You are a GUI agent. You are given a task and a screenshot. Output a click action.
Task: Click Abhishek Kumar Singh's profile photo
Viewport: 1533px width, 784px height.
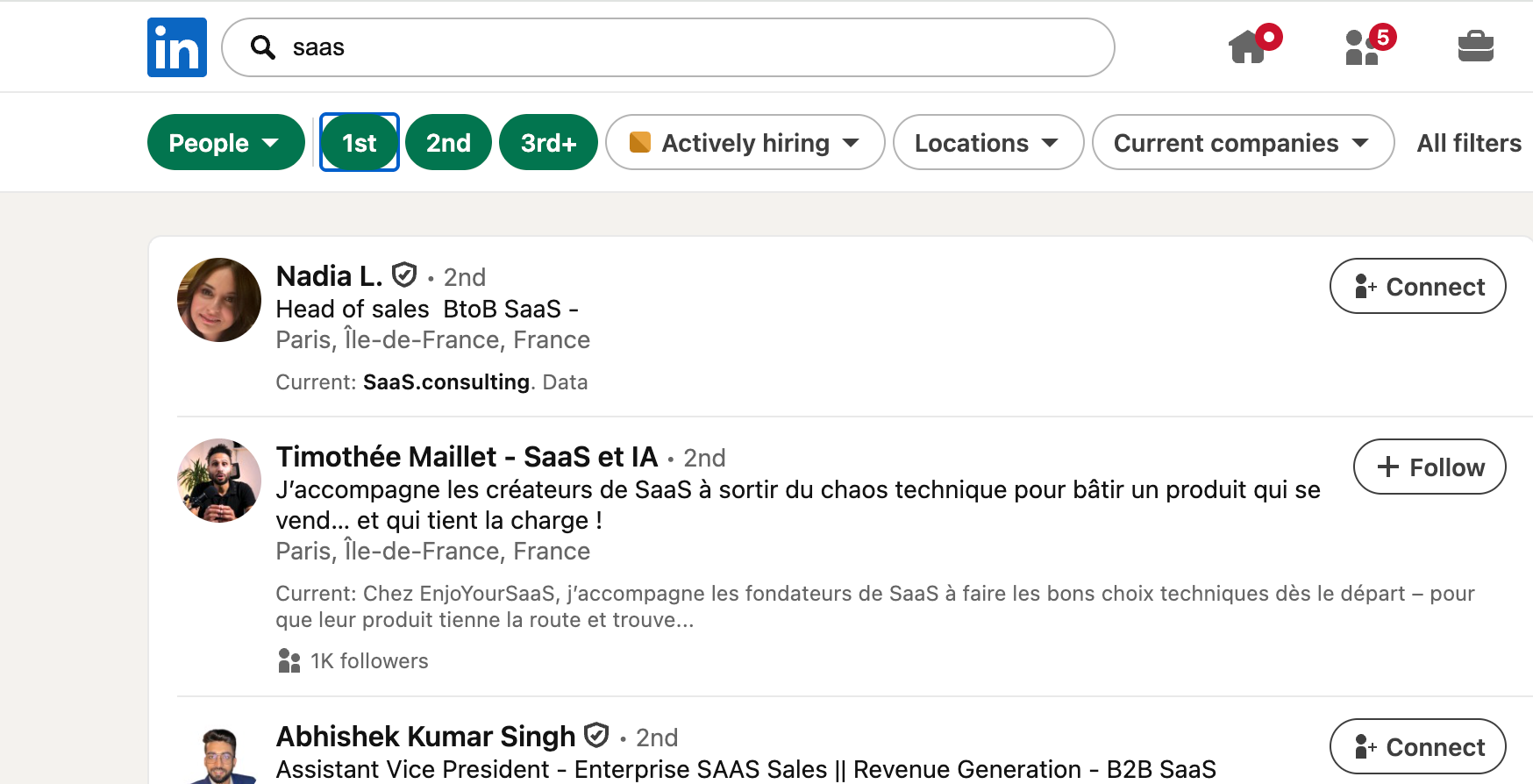click(219, 755)
